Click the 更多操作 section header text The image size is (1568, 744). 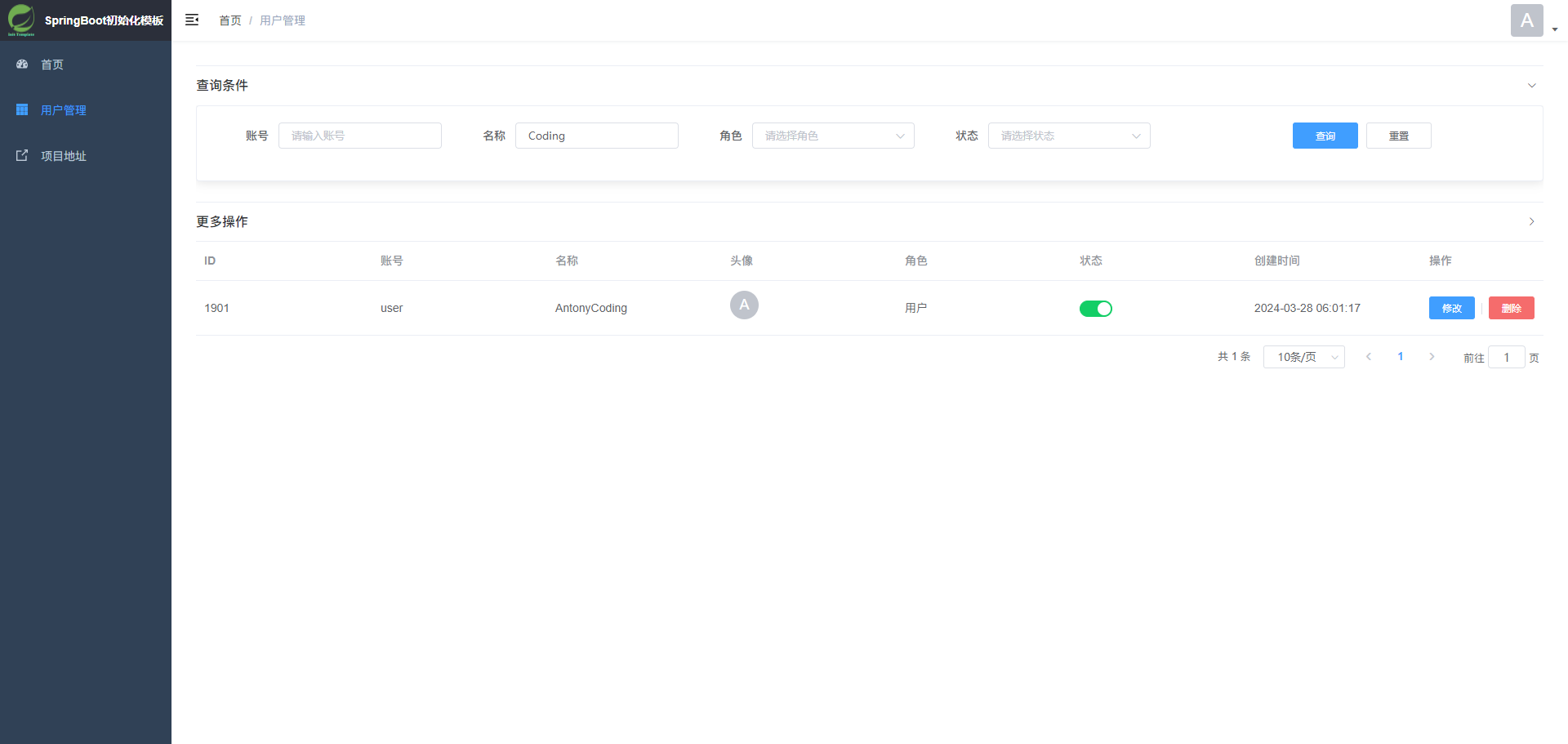pos(222,221)
